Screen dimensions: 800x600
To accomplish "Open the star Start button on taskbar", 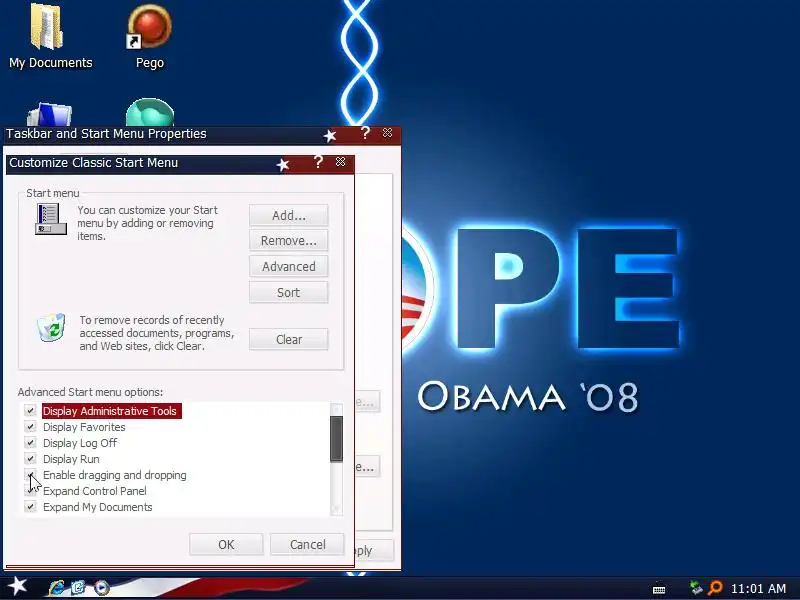I will pos(17,586).
